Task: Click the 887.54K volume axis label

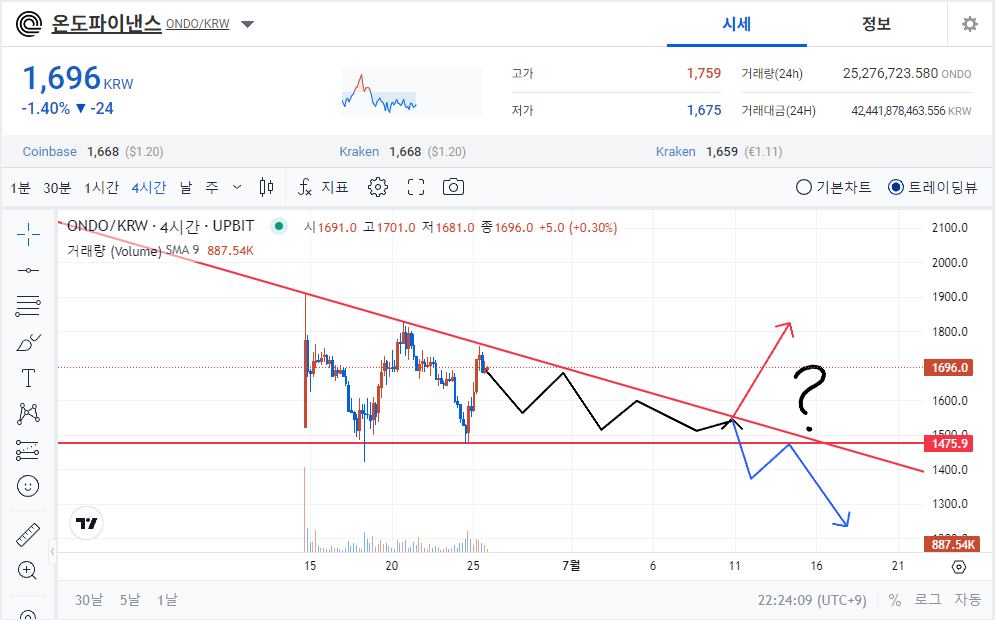Action: 952,544
